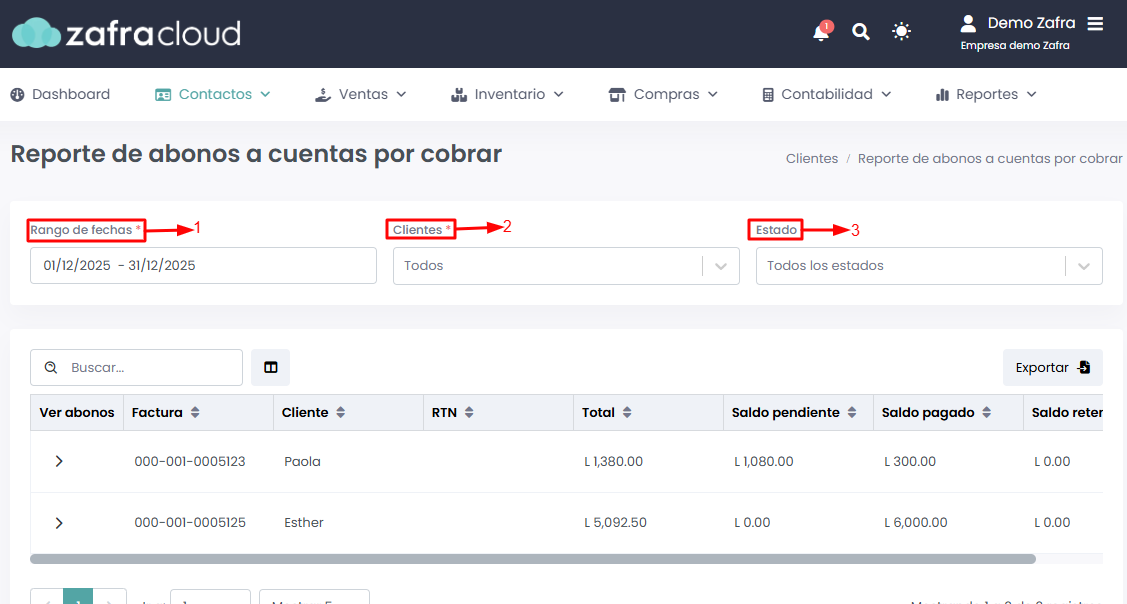Open the Clientes dropdown showing Todos

[566, 266]
